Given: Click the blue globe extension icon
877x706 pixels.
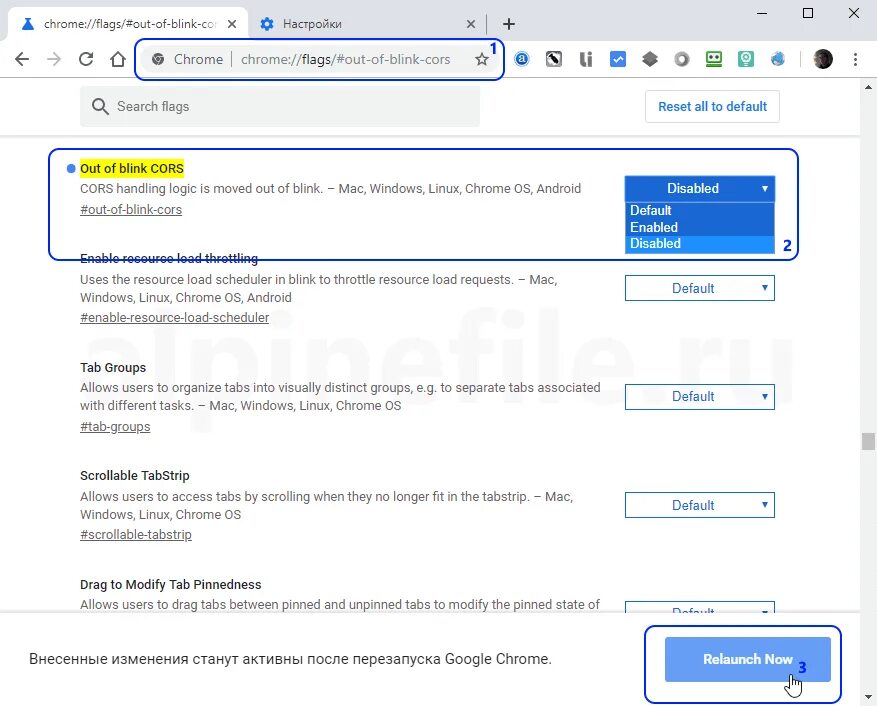Looking at the screenshot, I should 777,59.
